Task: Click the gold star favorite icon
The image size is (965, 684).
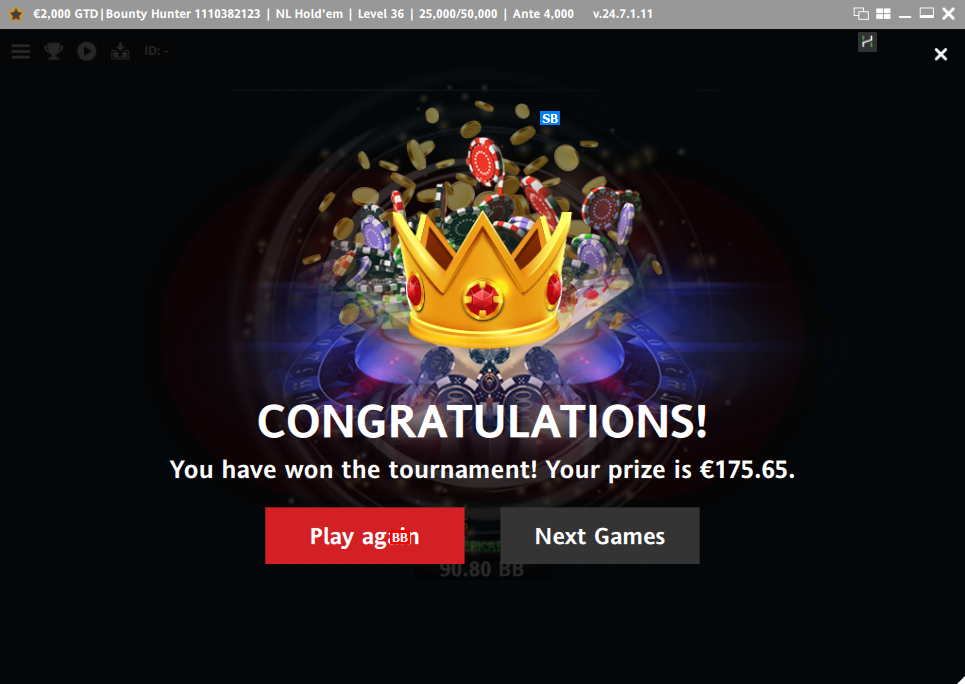Action: pos(16,14)
